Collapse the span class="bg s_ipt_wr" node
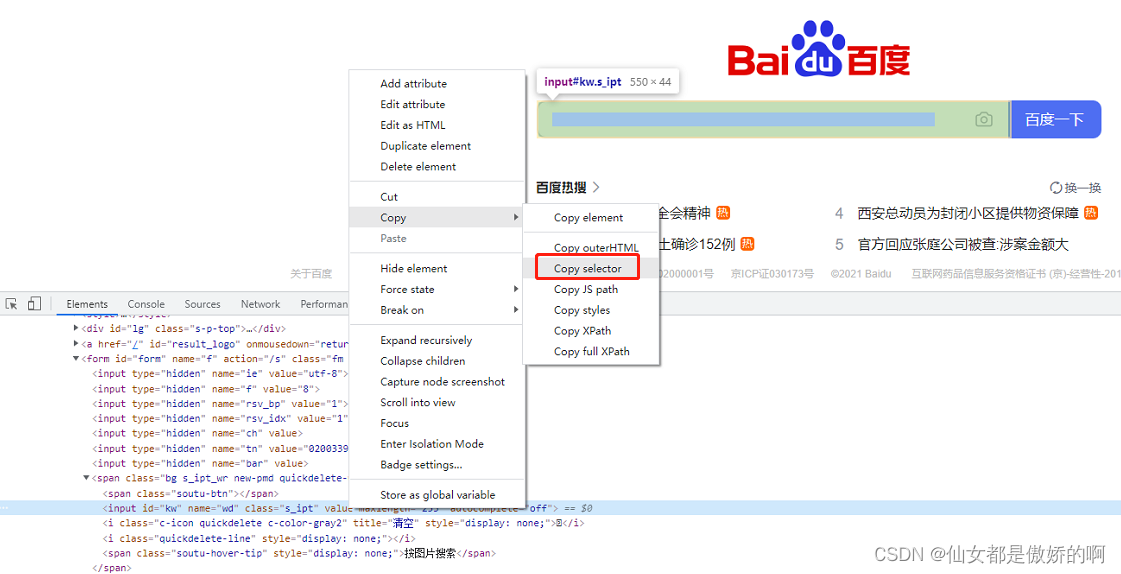This screenshot has width=1121, height=574. click(87, 478)
